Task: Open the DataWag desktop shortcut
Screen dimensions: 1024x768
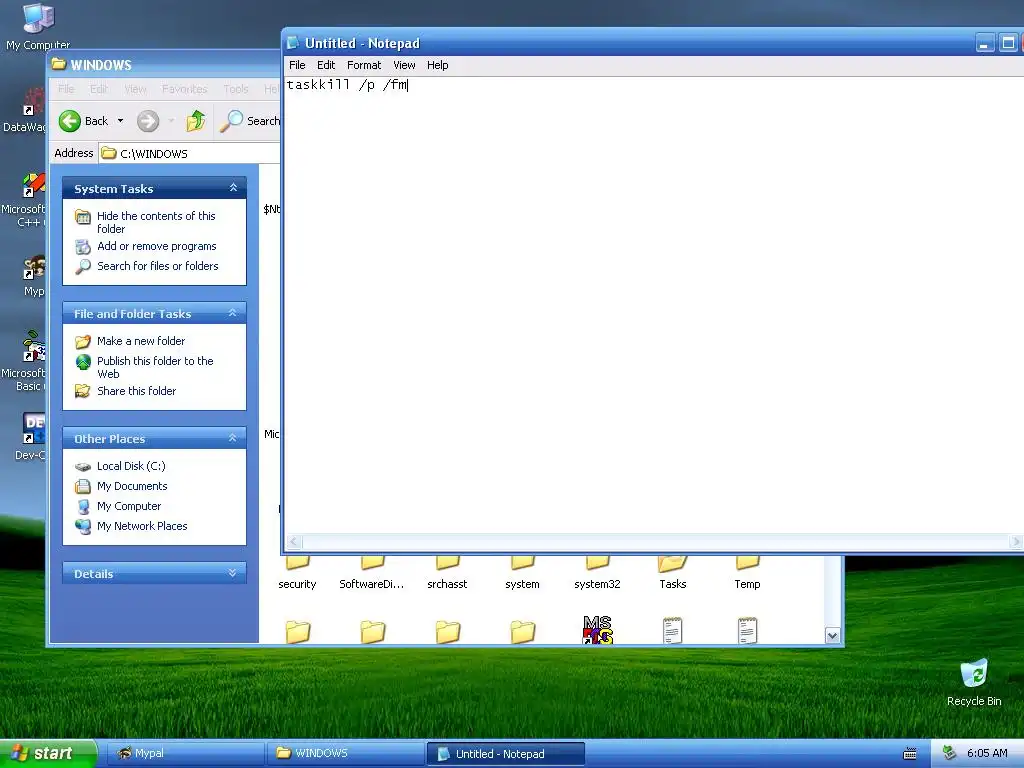Action: click(x=33, y=104)
